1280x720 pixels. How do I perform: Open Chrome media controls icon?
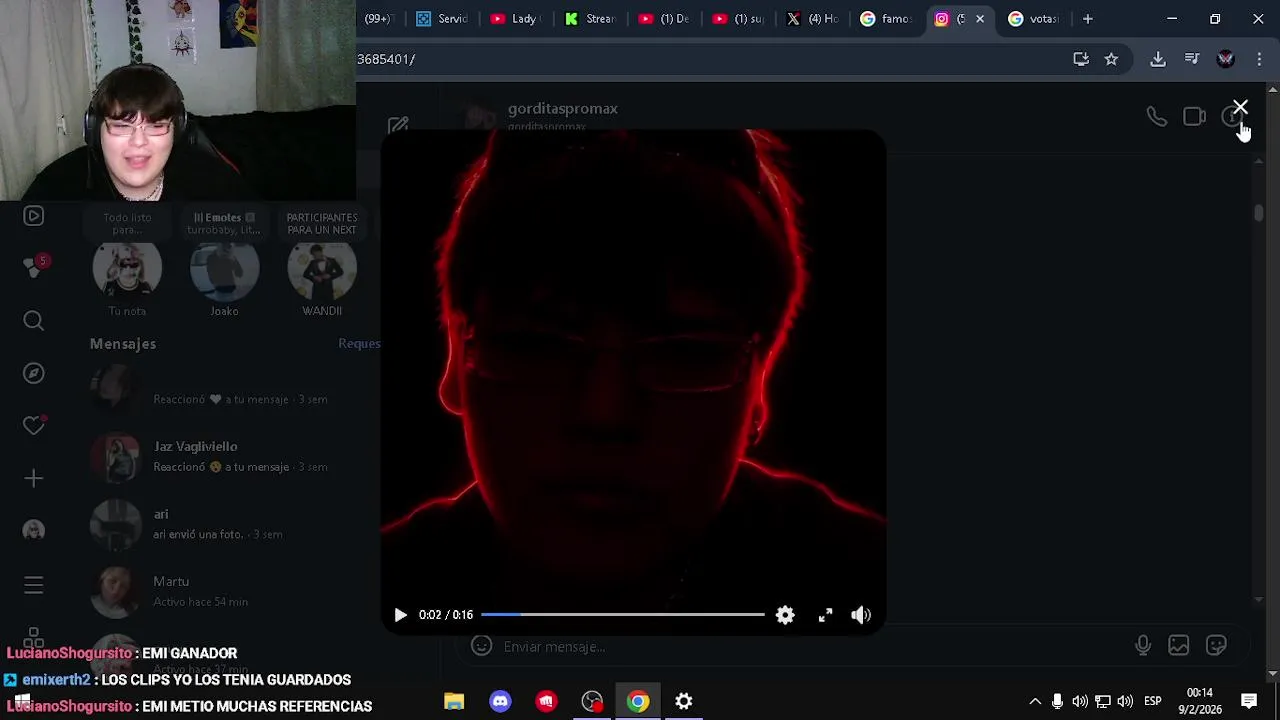coord(1192,59)
